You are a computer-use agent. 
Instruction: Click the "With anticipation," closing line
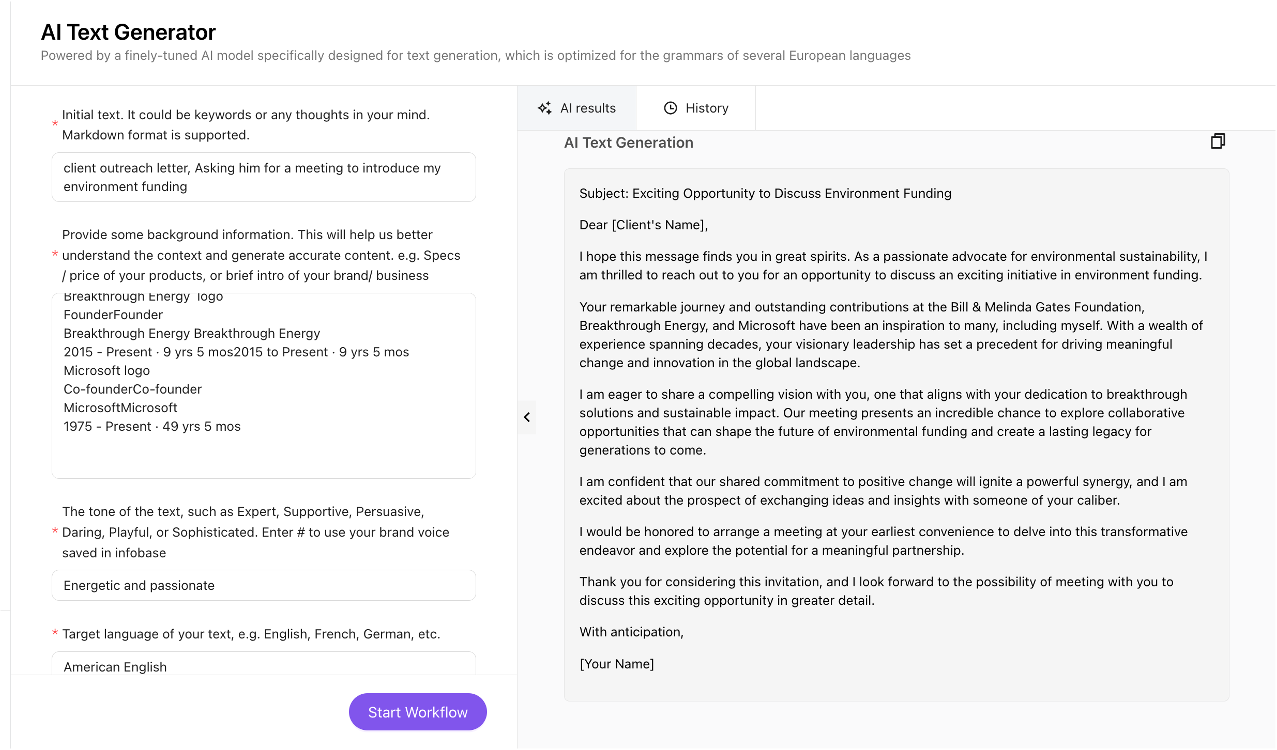pyautogui.click(x=631, y=632)
